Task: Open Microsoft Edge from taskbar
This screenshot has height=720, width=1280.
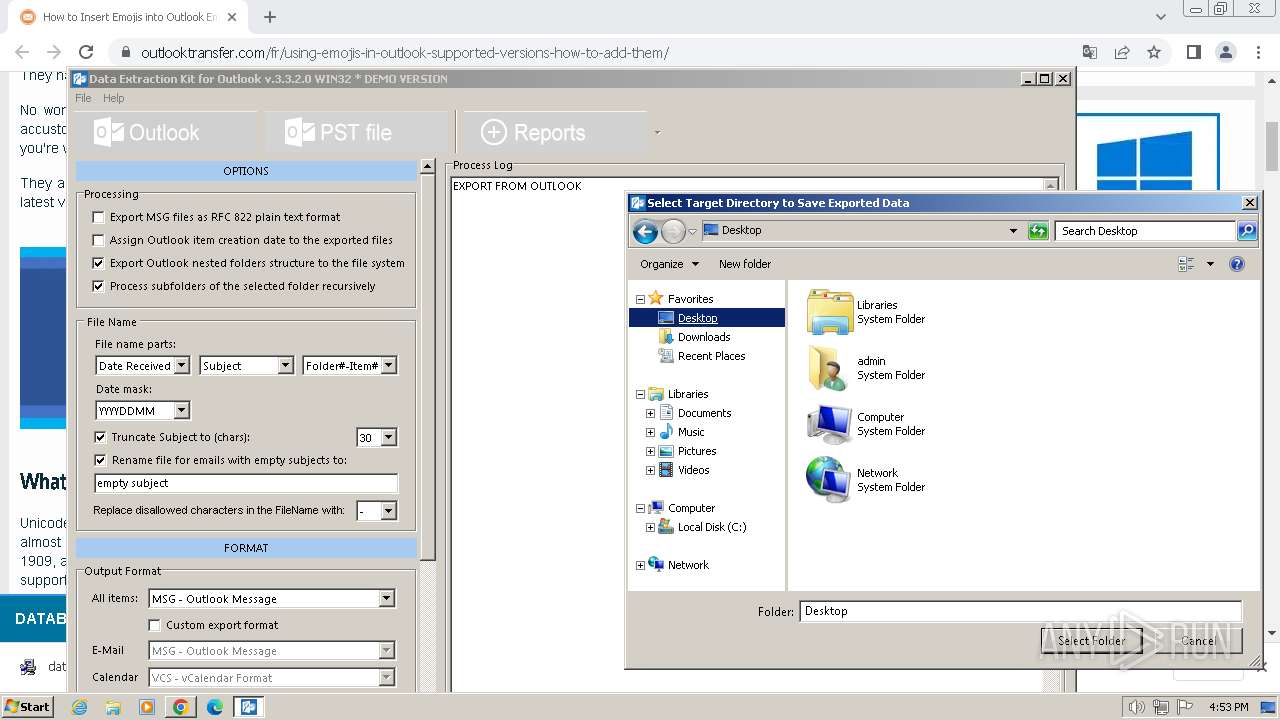Action: [215, 707]
